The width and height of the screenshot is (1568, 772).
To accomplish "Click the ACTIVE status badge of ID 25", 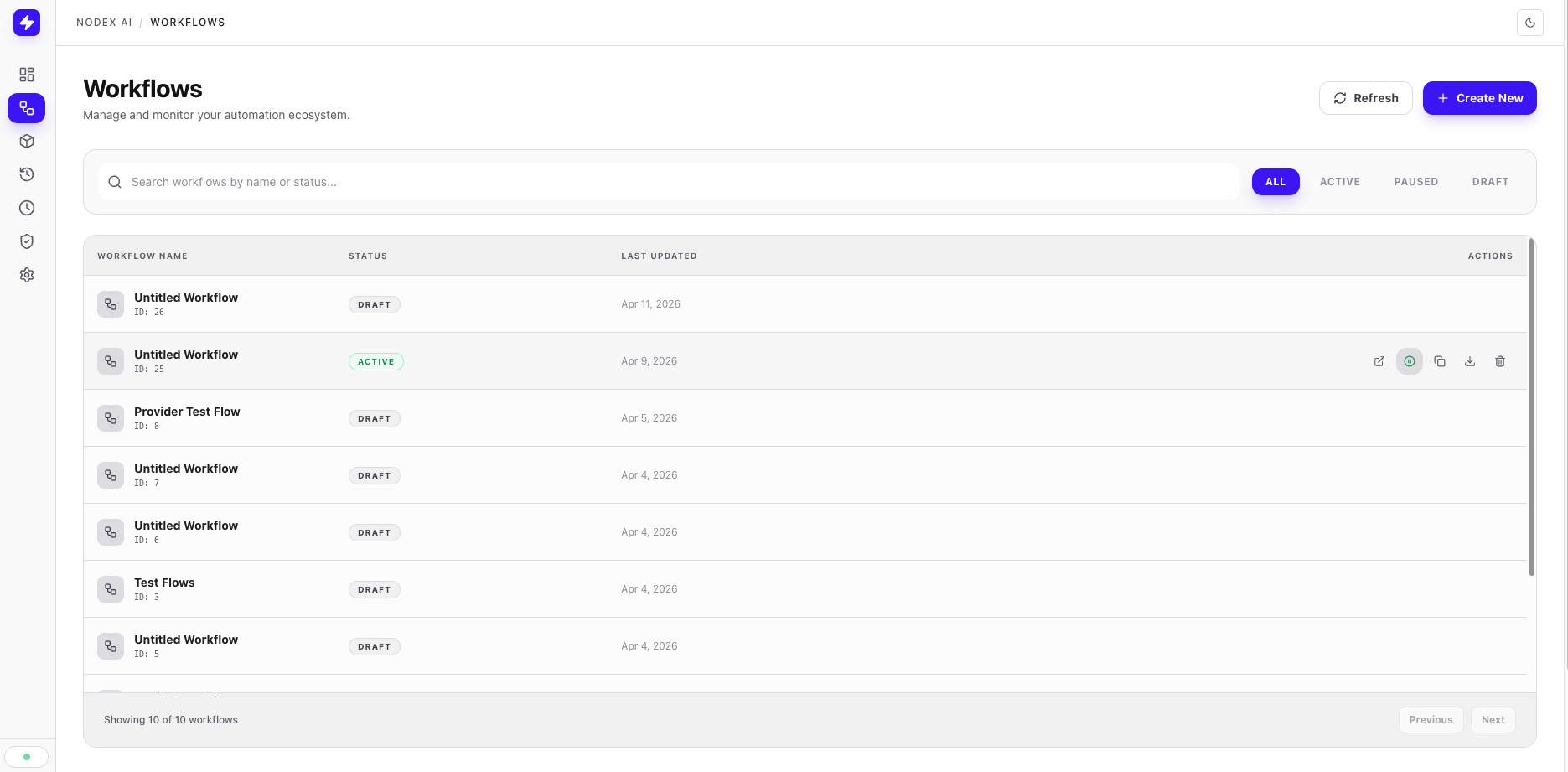I will pyautogui.click(x=376, y=362).
